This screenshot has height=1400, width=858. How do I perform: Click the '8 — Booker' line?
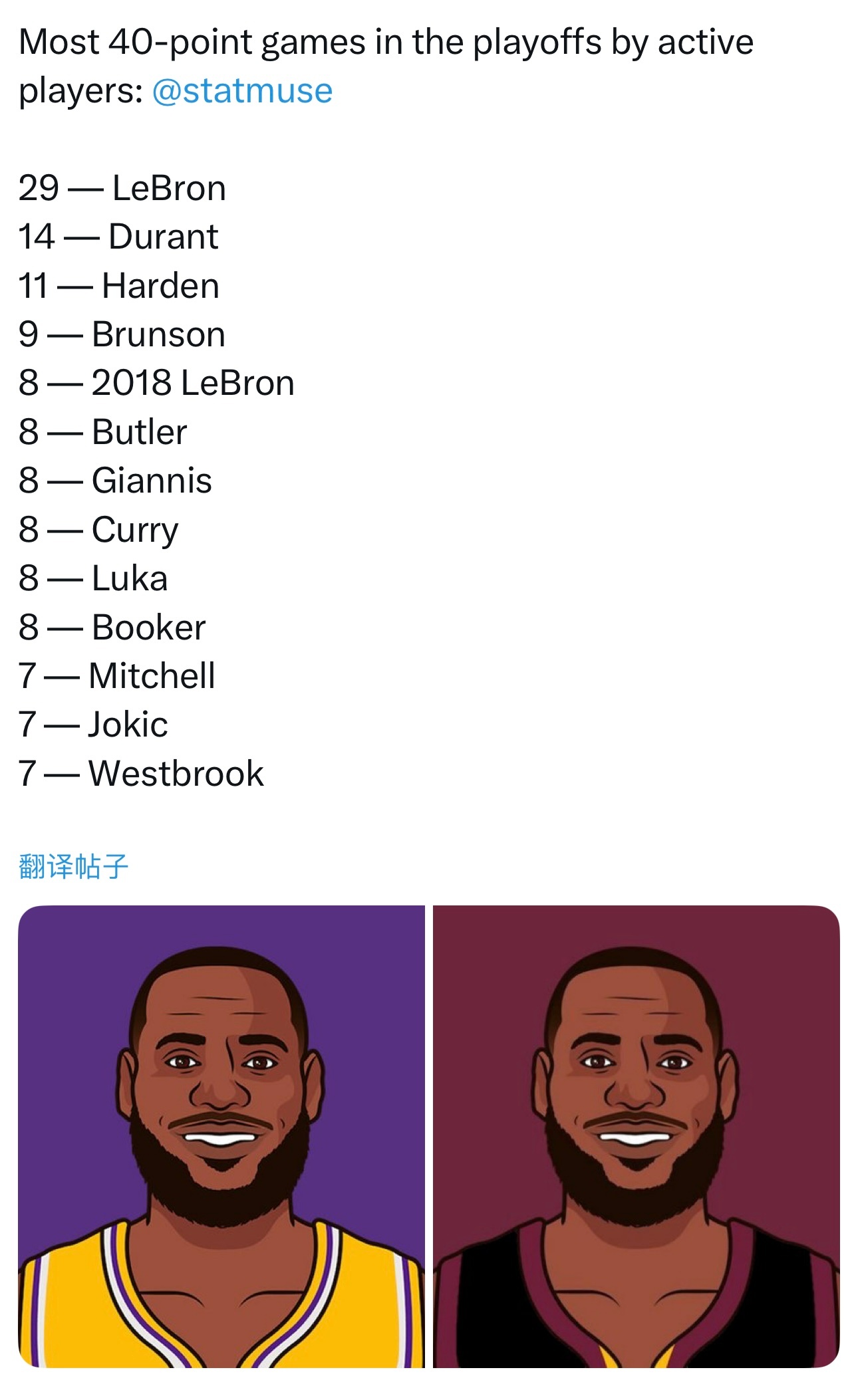click(112, 628)
